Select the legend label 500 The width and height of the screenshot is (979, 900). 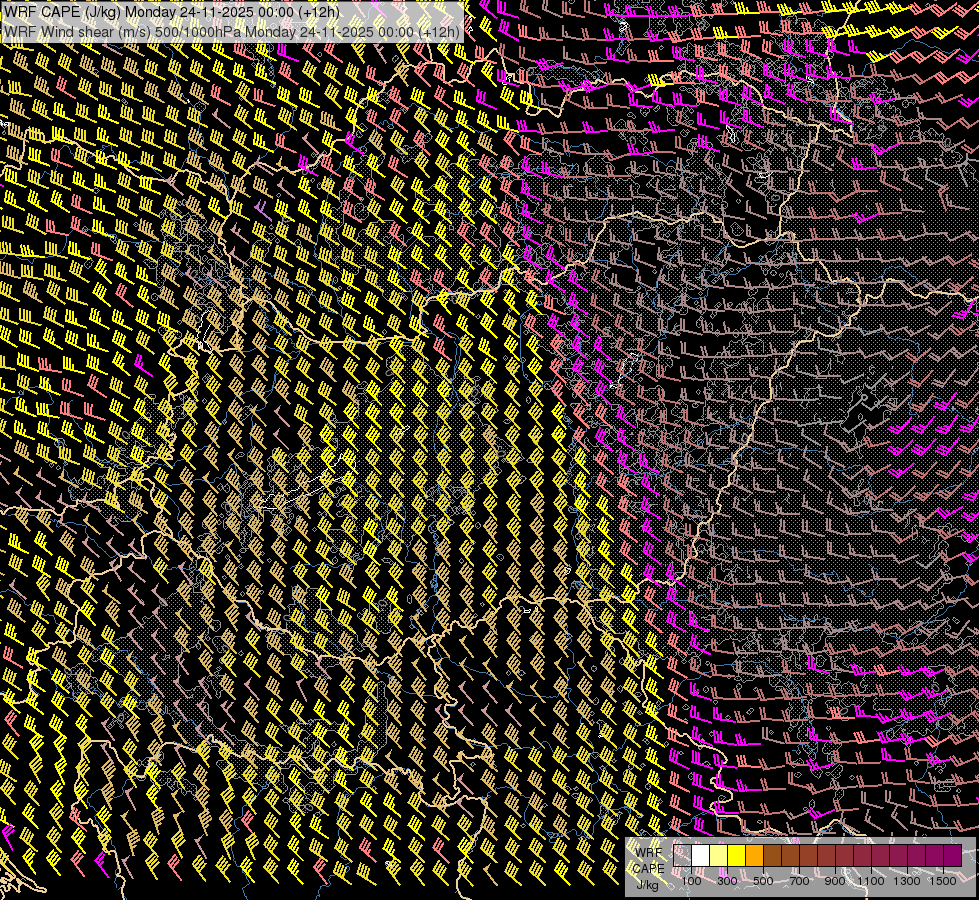tap(763, 881)
